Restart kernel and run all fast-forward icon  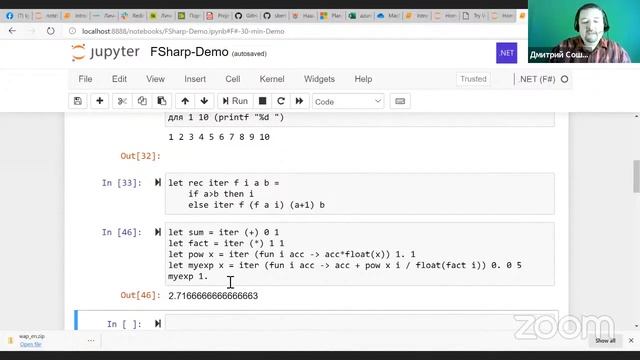click(299, 101)
